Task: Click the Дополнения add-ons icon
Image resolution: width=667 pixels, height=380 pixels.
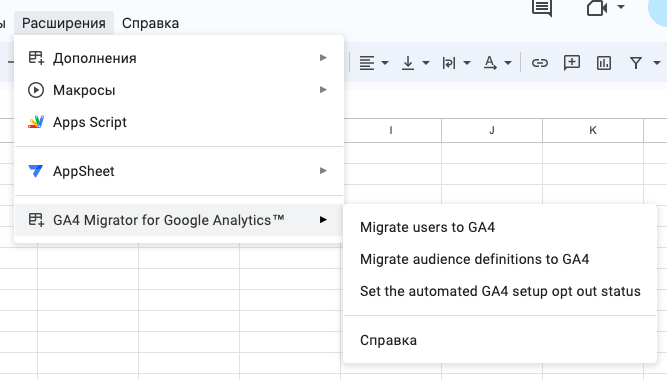Action: click(36, 58)
